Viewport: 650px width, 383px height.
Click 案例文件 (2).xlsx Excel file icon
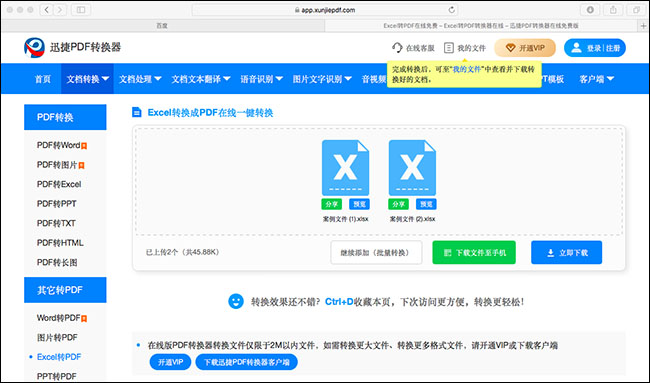[412, 168]
